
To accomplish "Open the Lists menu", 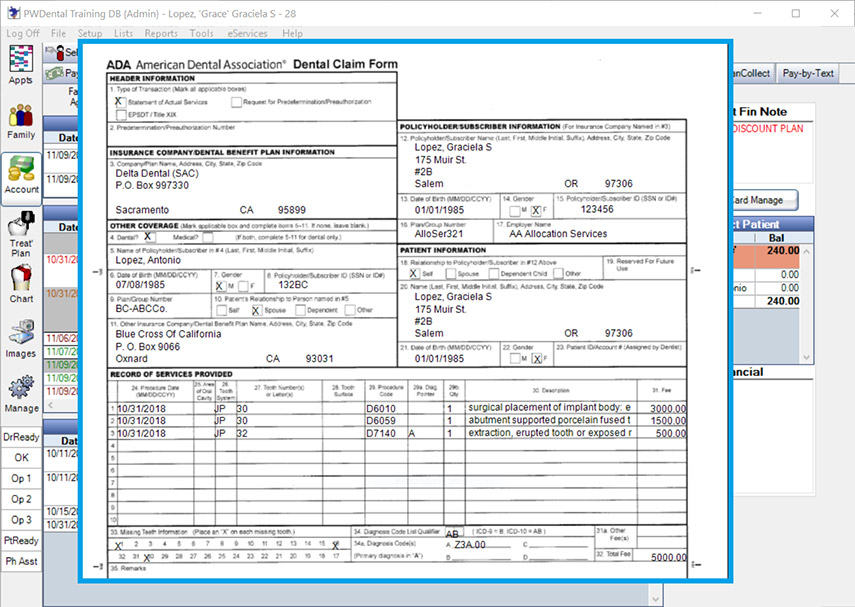I will pyautogui.click(x=123, y=33).
